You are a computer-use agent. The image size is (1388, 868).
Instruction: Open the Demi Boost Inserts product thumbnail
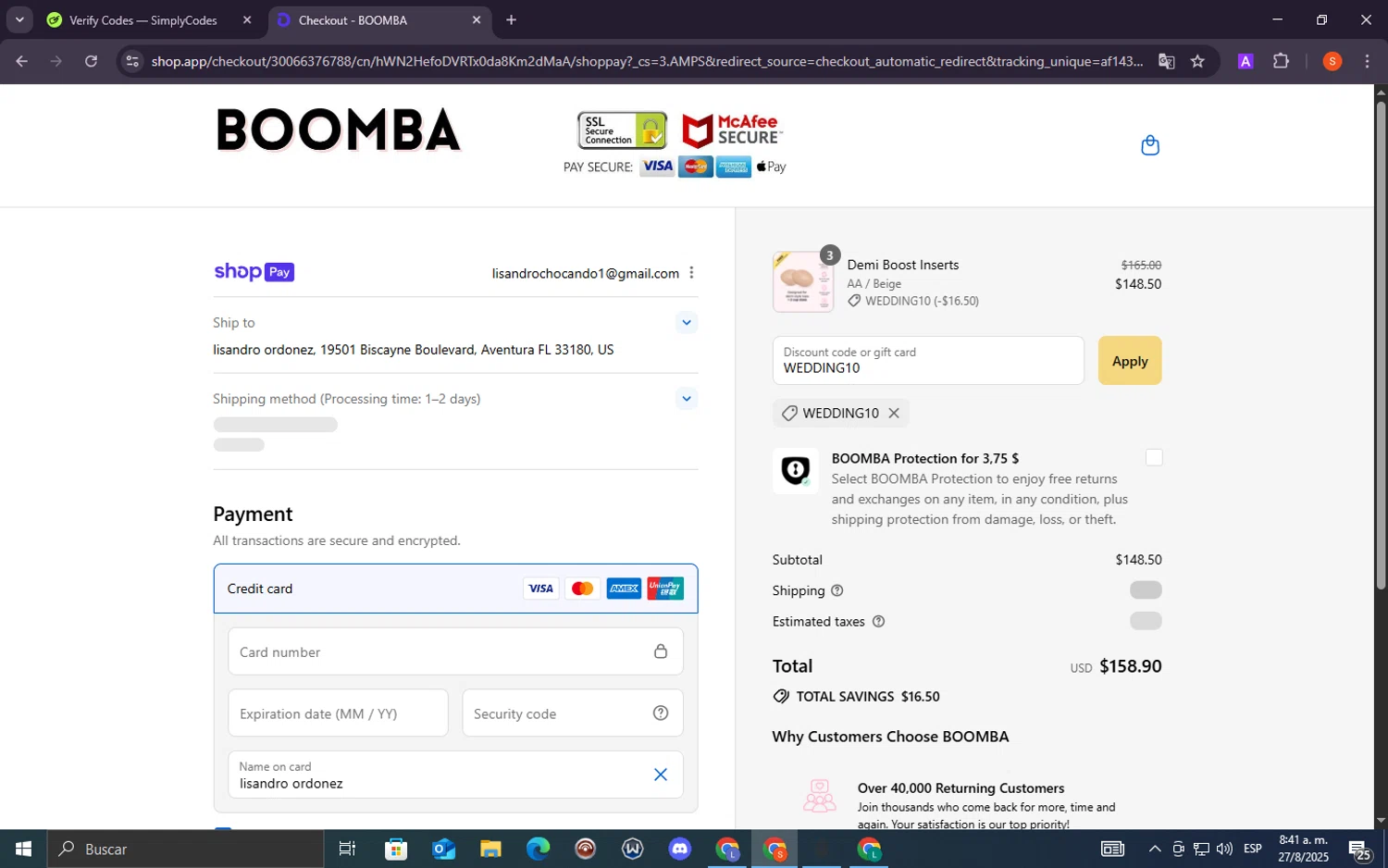[803, 281]
